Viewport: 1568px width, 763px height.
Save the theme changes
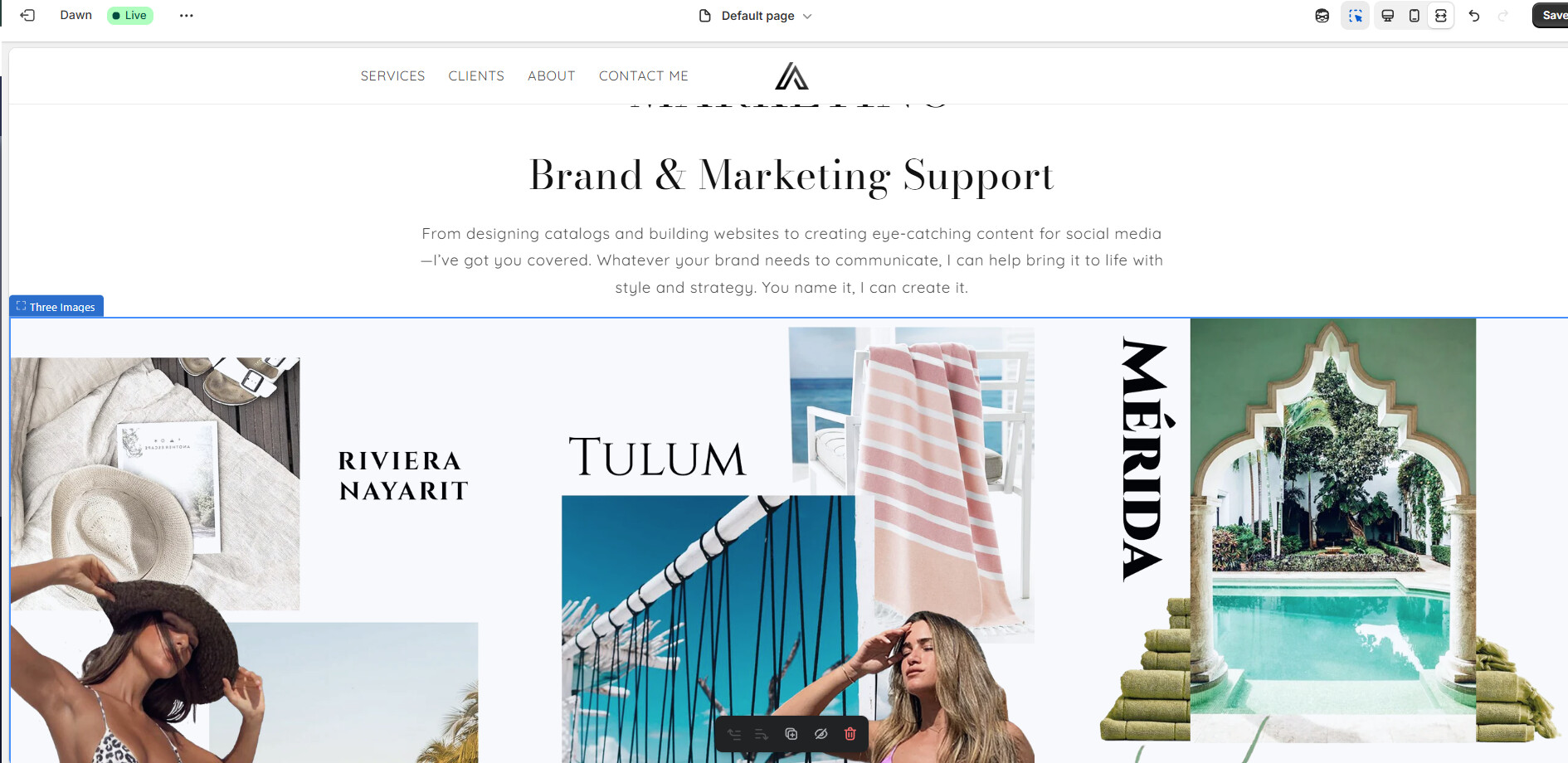1551,15
